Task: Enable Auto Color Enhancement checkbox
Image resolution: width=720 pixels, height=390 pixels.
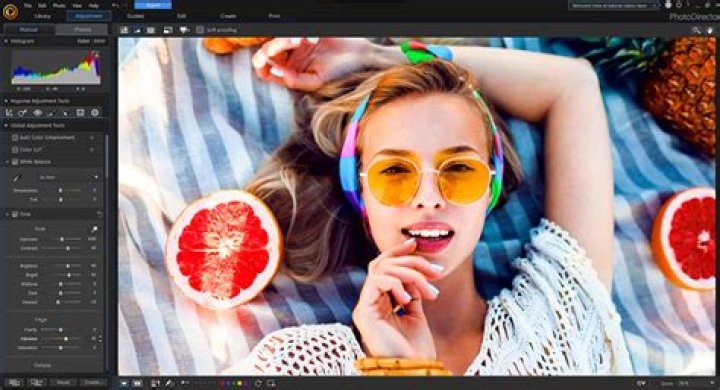Action: coord(15,138)
